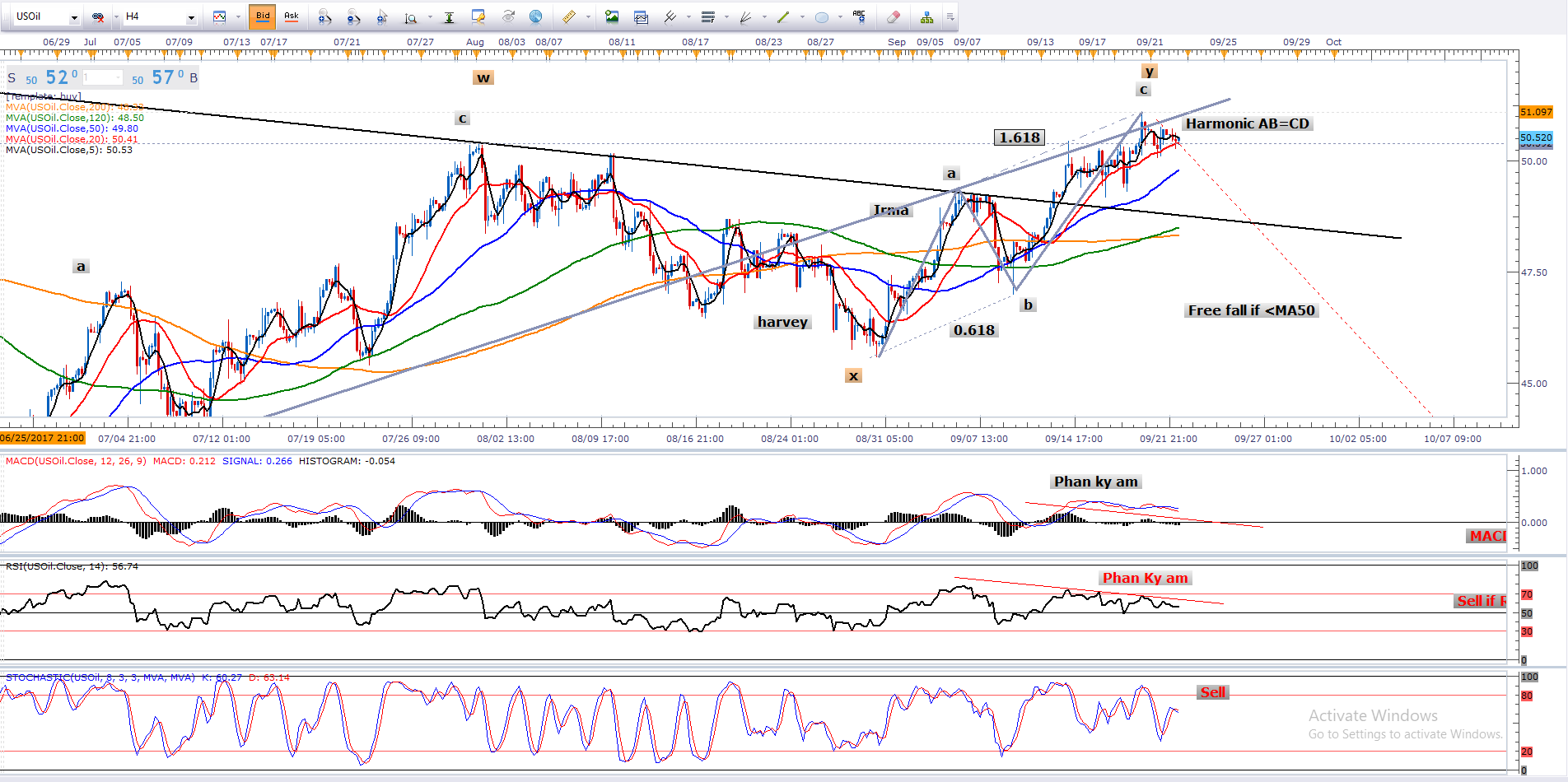Expand the chart type dropdown arrow

pos(238,17)
